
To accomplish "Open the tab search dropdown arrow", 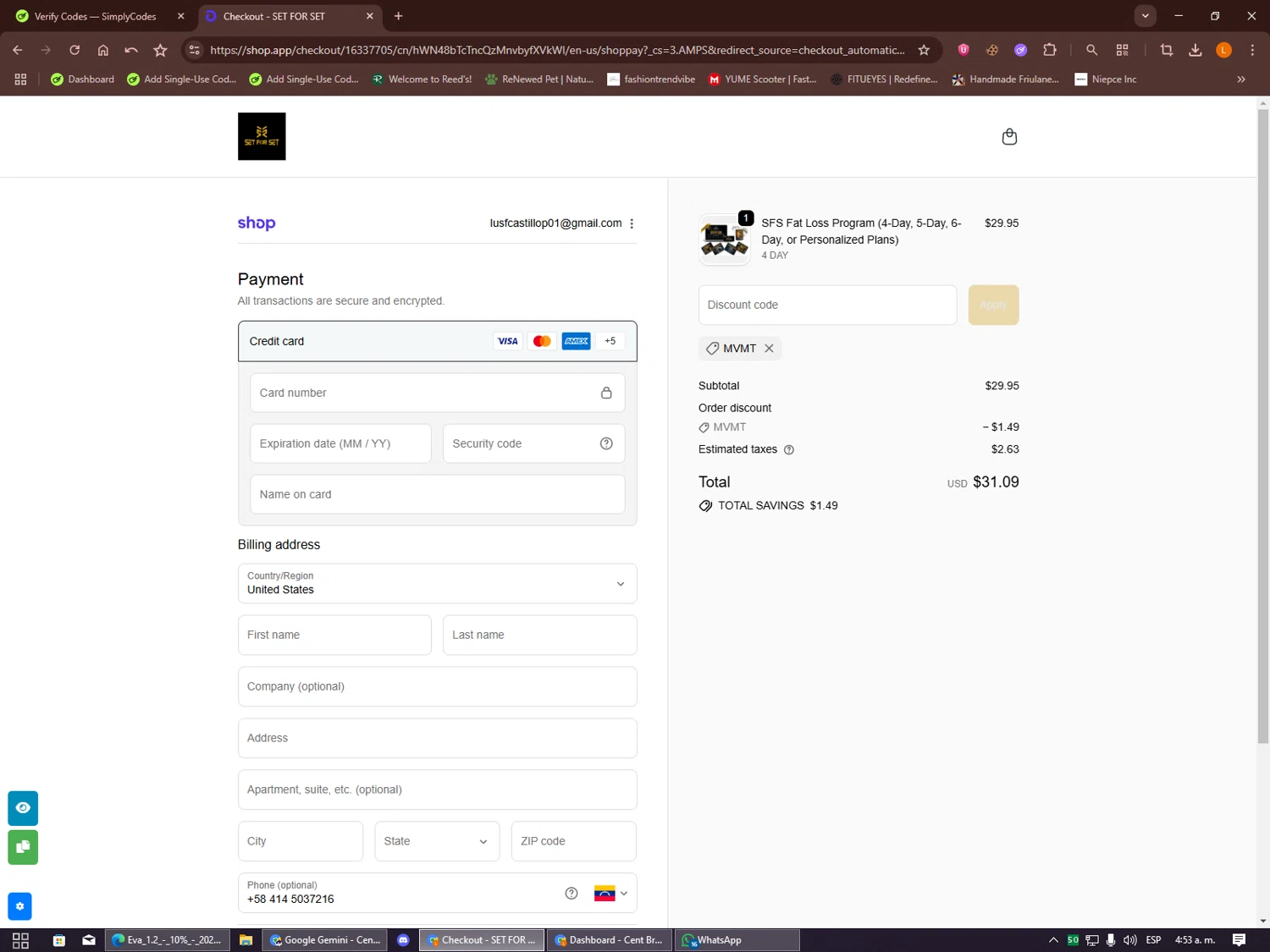I will pyautogui.click(x=1145, y=16).
